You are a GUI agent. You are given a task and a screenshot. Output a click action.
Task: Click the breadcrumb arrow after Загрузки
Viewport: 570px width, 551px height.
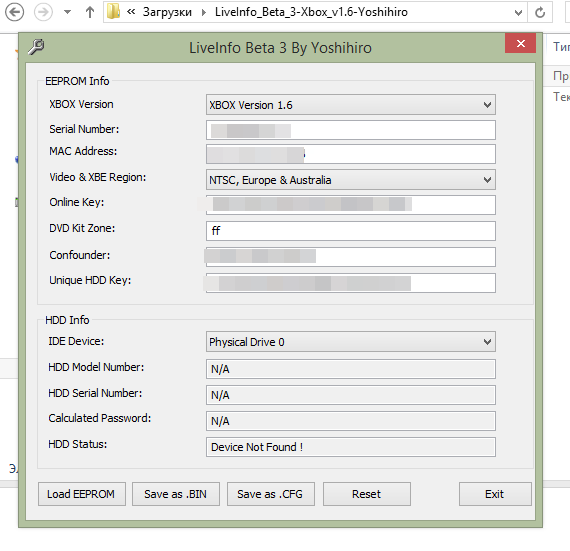pyautogui.click(x=204, y=13)
